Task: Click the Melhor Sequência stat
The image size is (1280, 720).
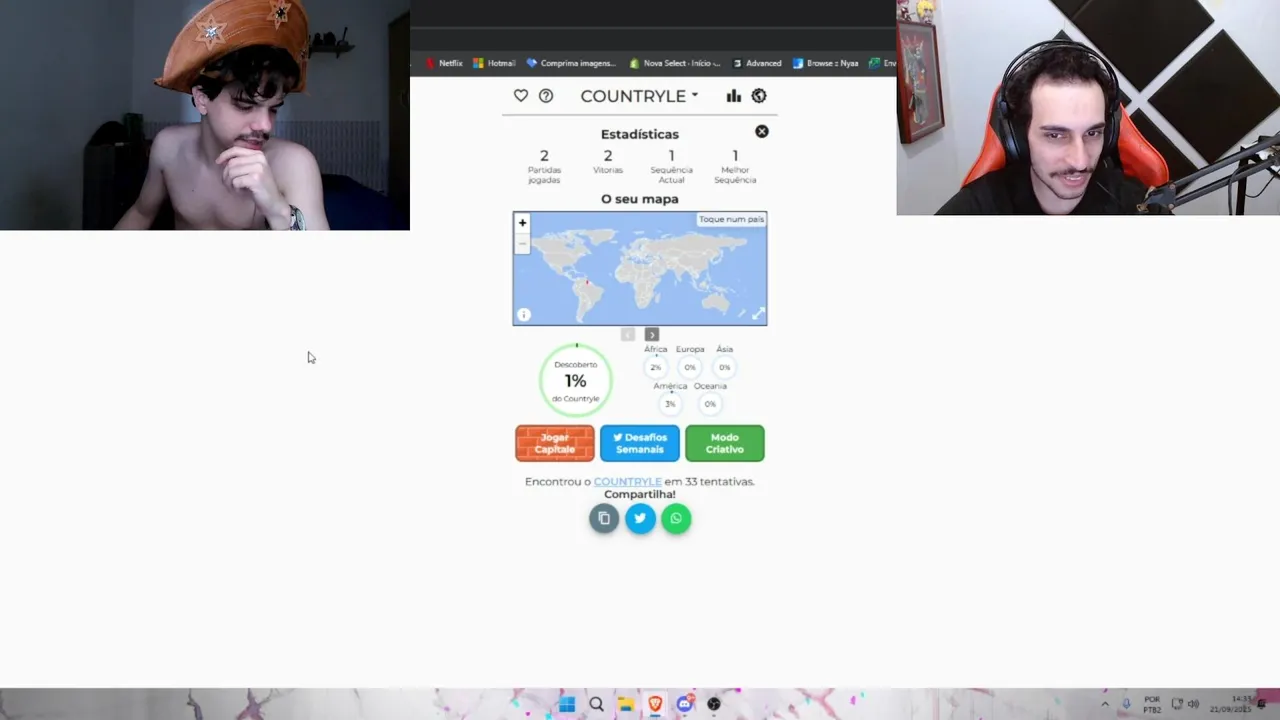Action: [735, 166]
